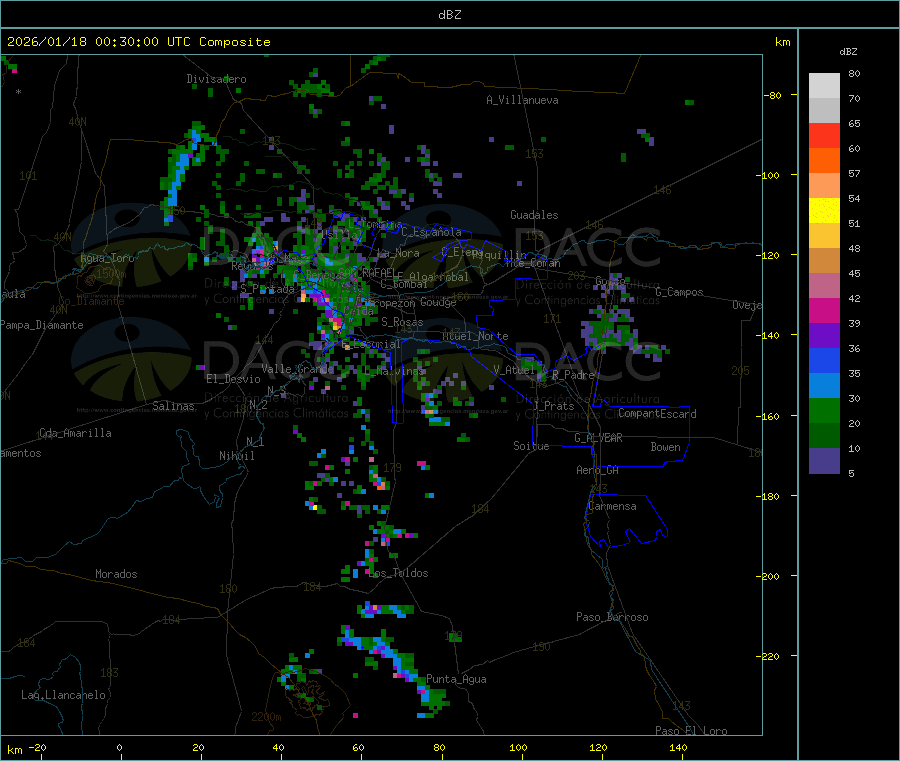The image size is (900, 761).
Task: Click the '42' value on dBZ legend
Action: 854,298
